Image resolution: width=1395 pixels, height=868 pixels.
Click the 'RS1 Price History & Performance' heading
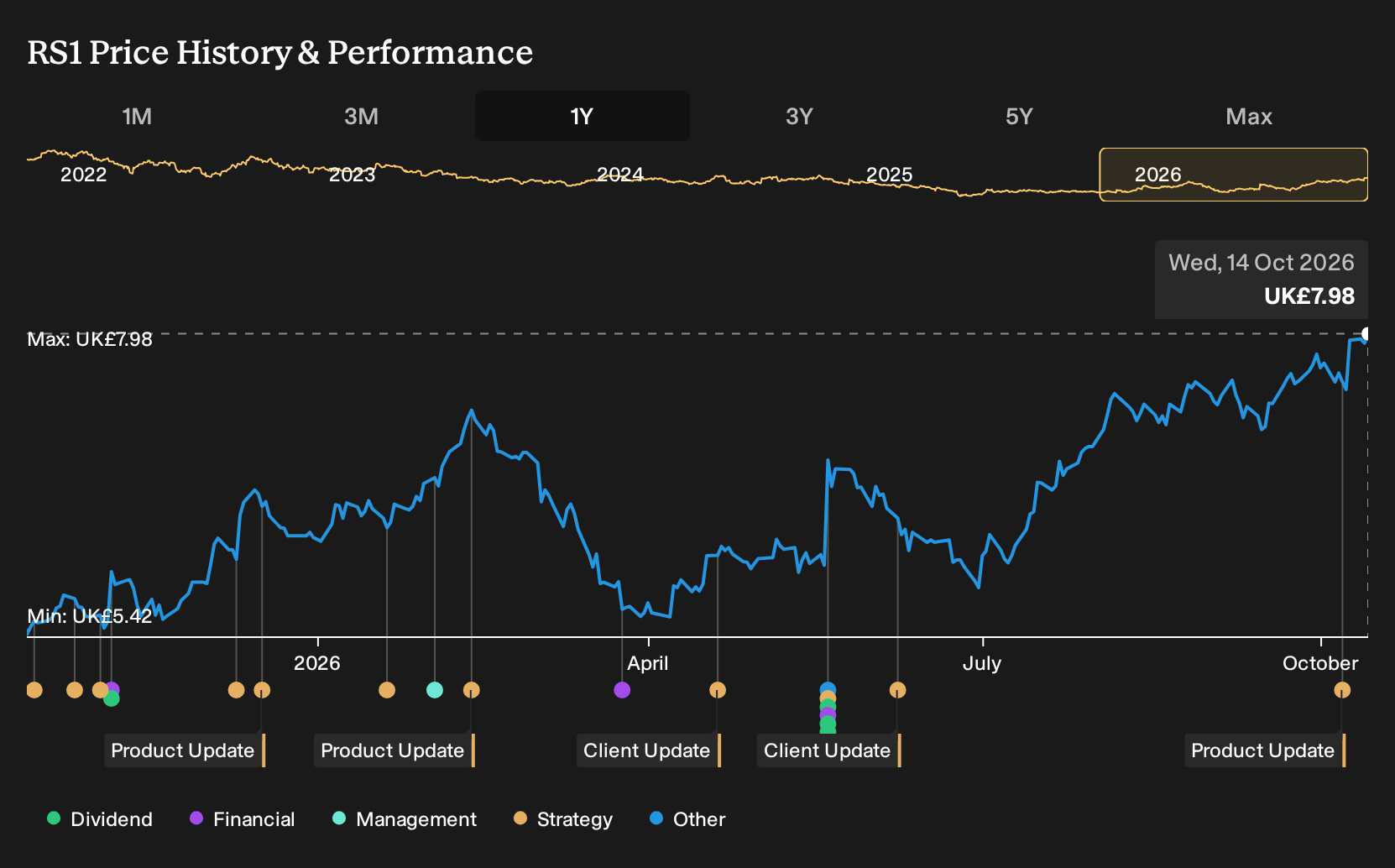coord(280,52)
